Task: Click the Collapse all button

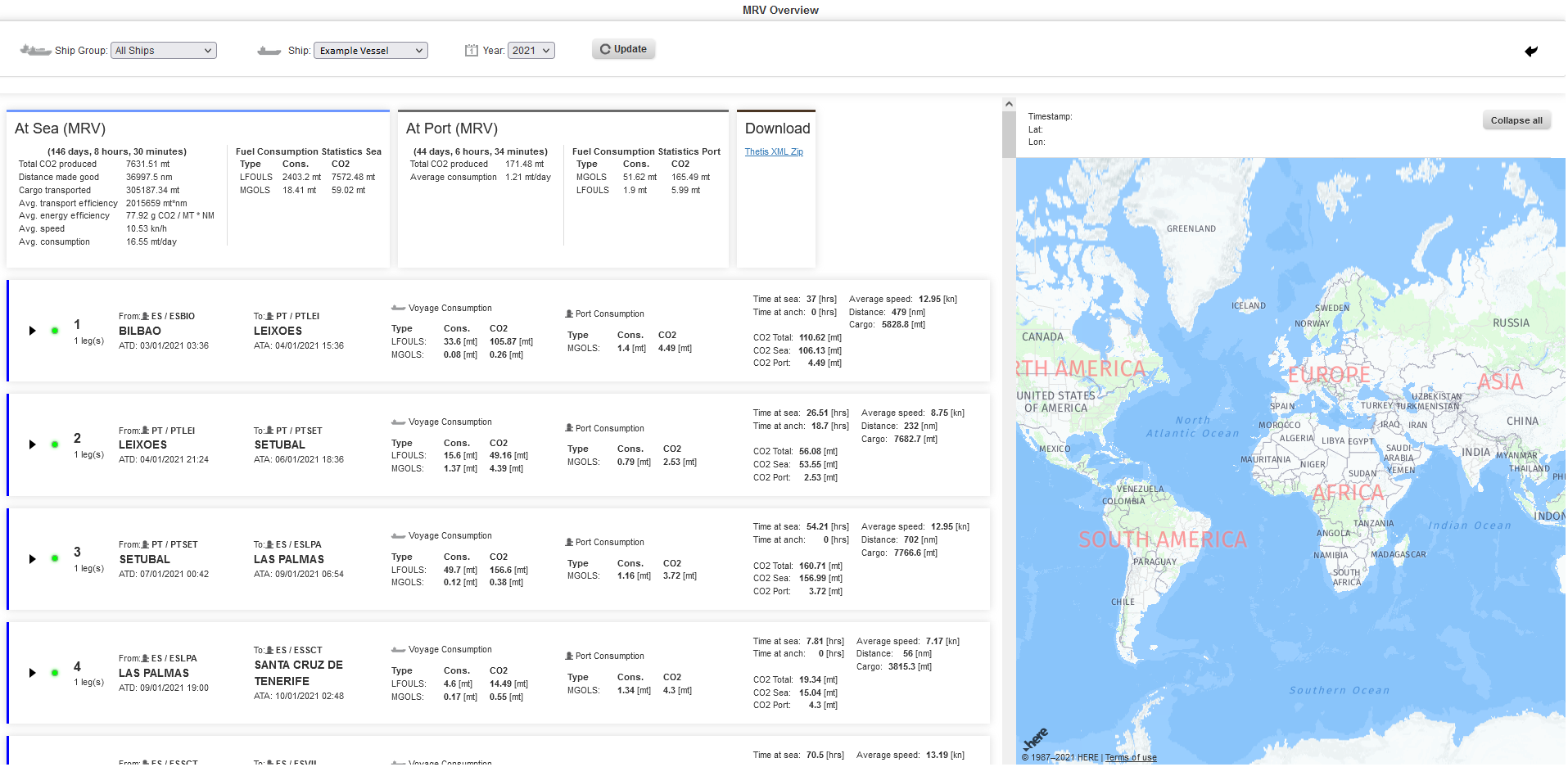Action: click(x=1516, y=120)
